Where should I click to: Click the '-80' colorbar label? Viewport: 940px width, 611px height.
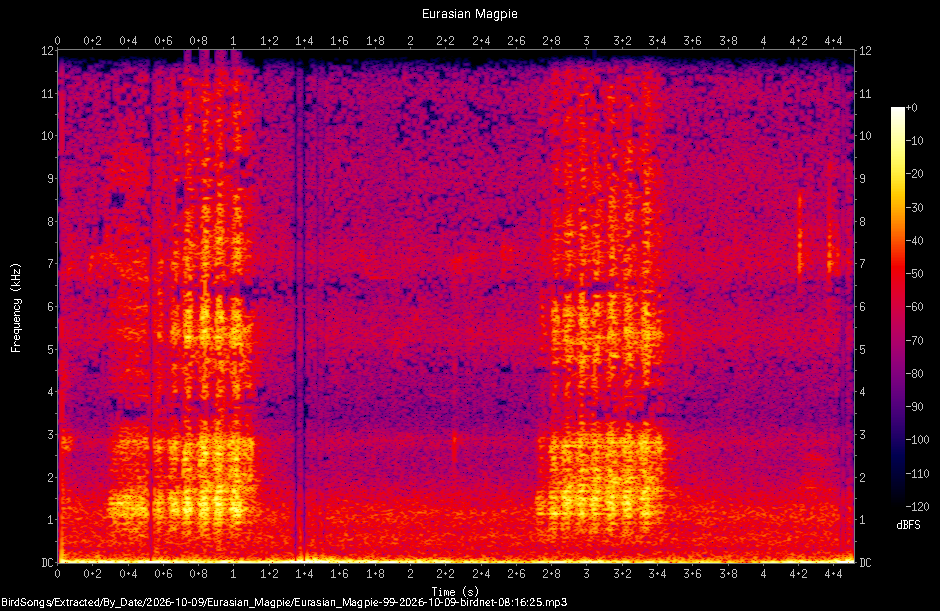pyautogui.click(x=915, y=374)
